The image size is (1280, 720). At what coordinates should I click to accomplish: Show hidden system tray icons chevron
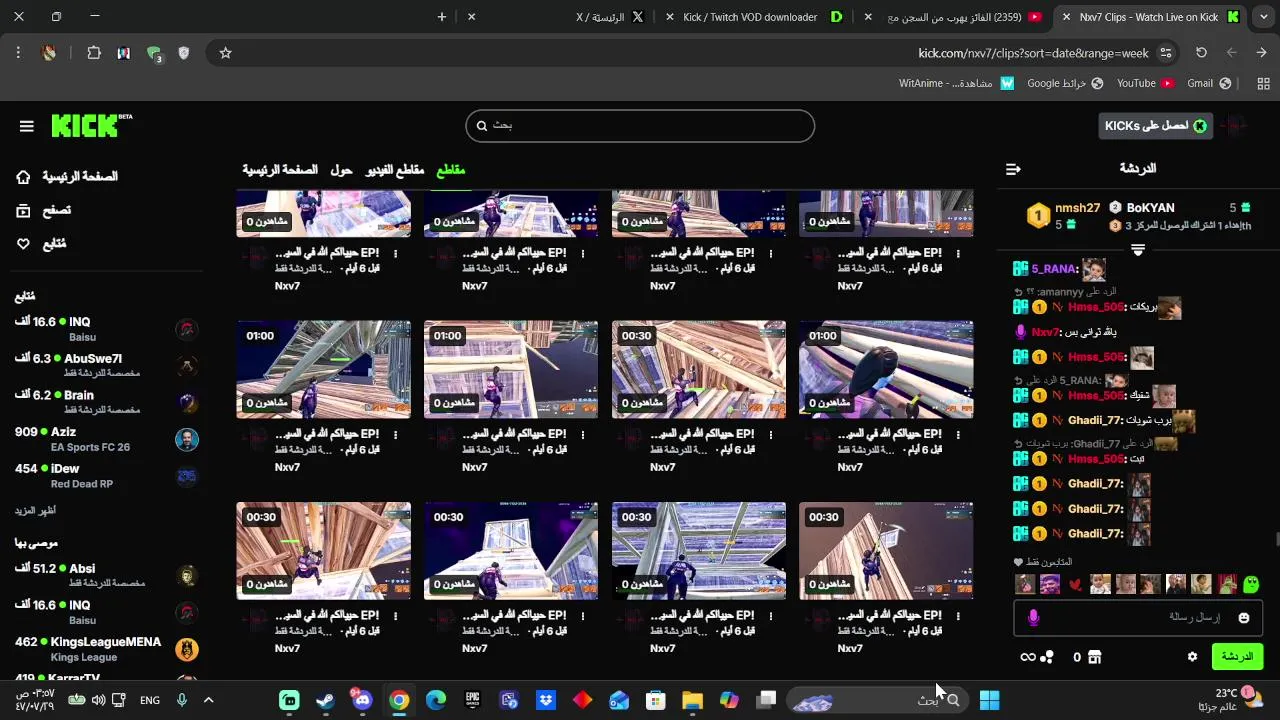pyautogui.click(x=208, y=700)
